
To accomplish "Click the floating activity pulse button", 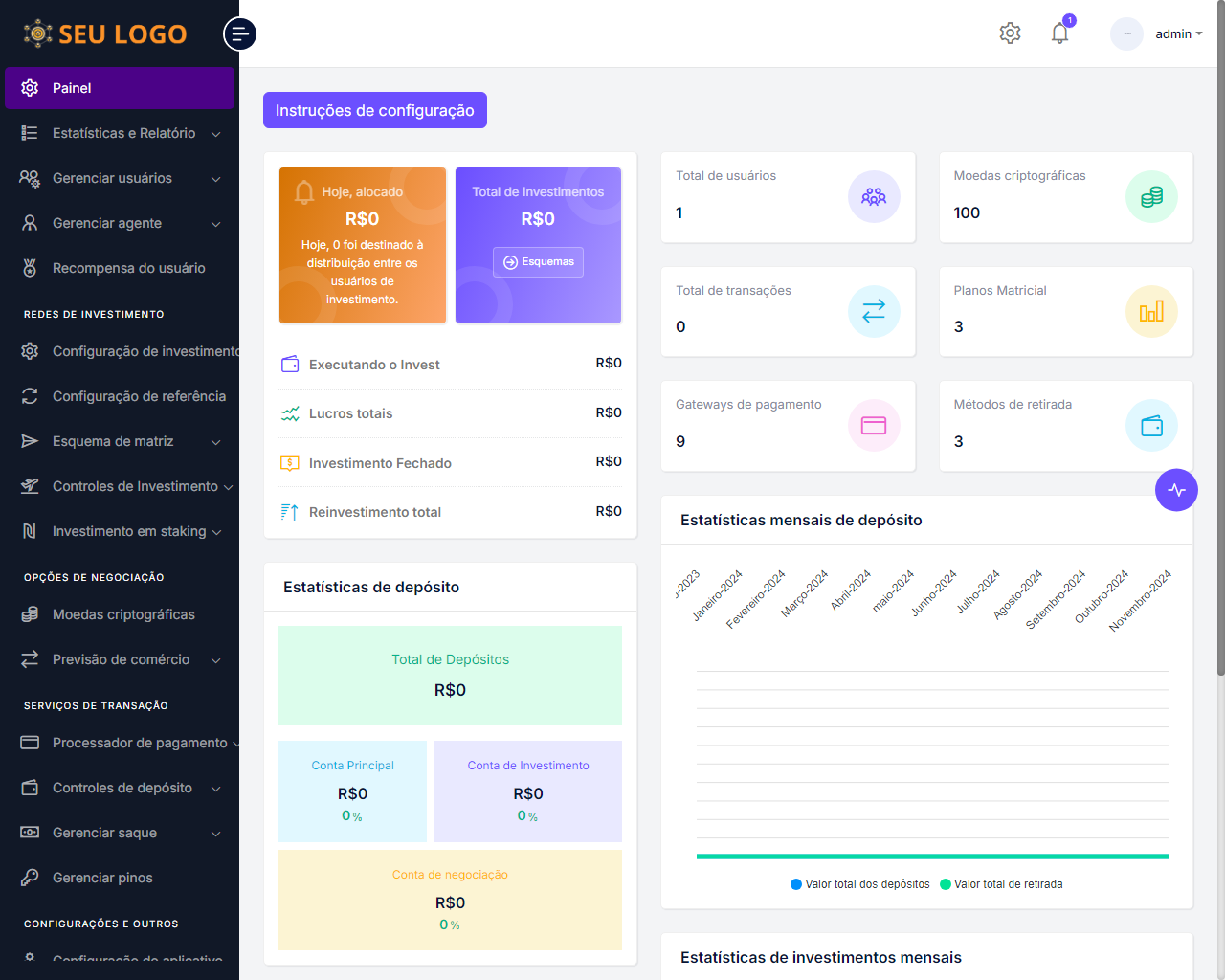I will (1176, 490).
